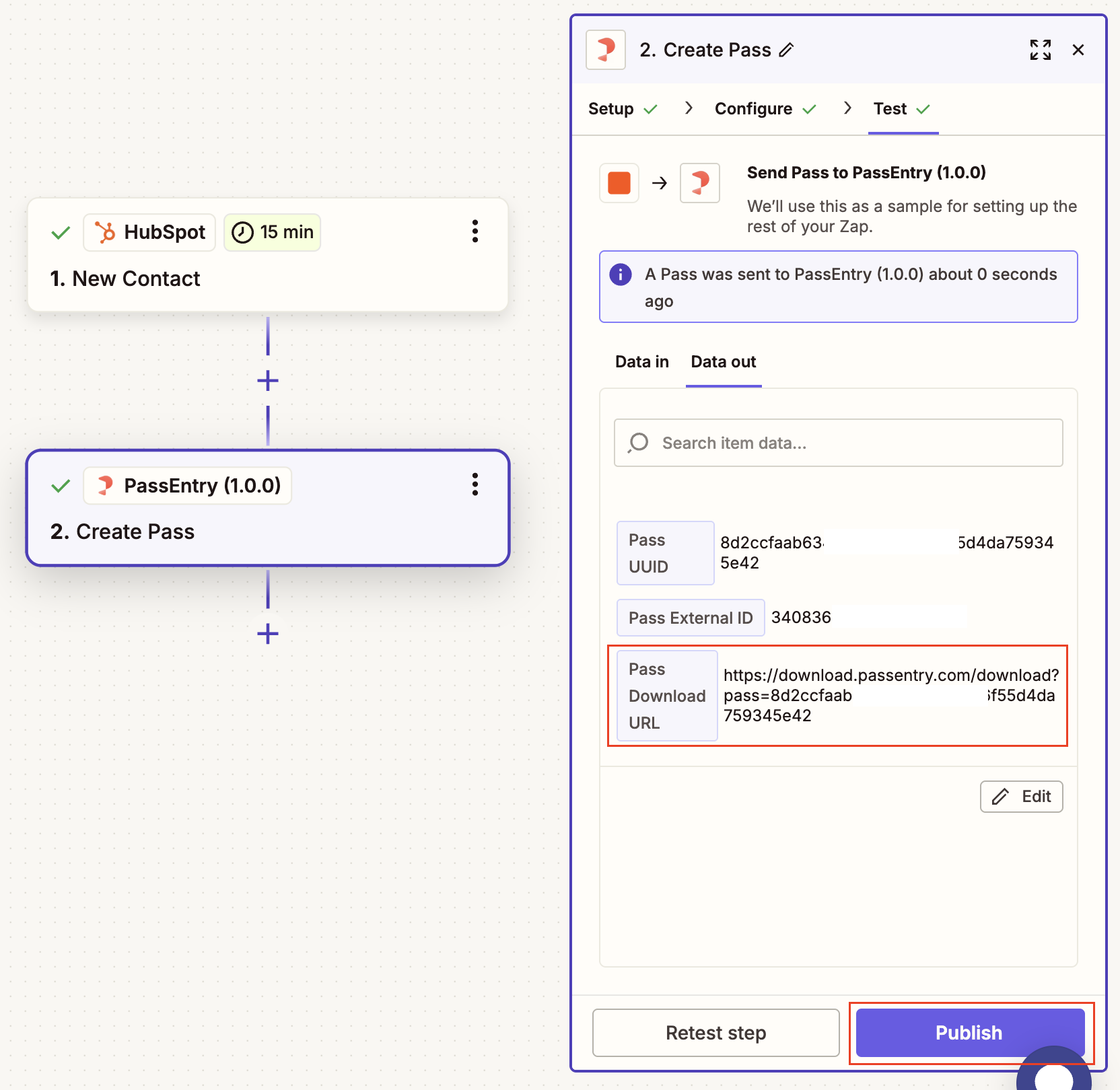Click the HubSpot app badge
This screenshot has height=1090, width=1120.
pyautogui.click(x=149, y=232)
